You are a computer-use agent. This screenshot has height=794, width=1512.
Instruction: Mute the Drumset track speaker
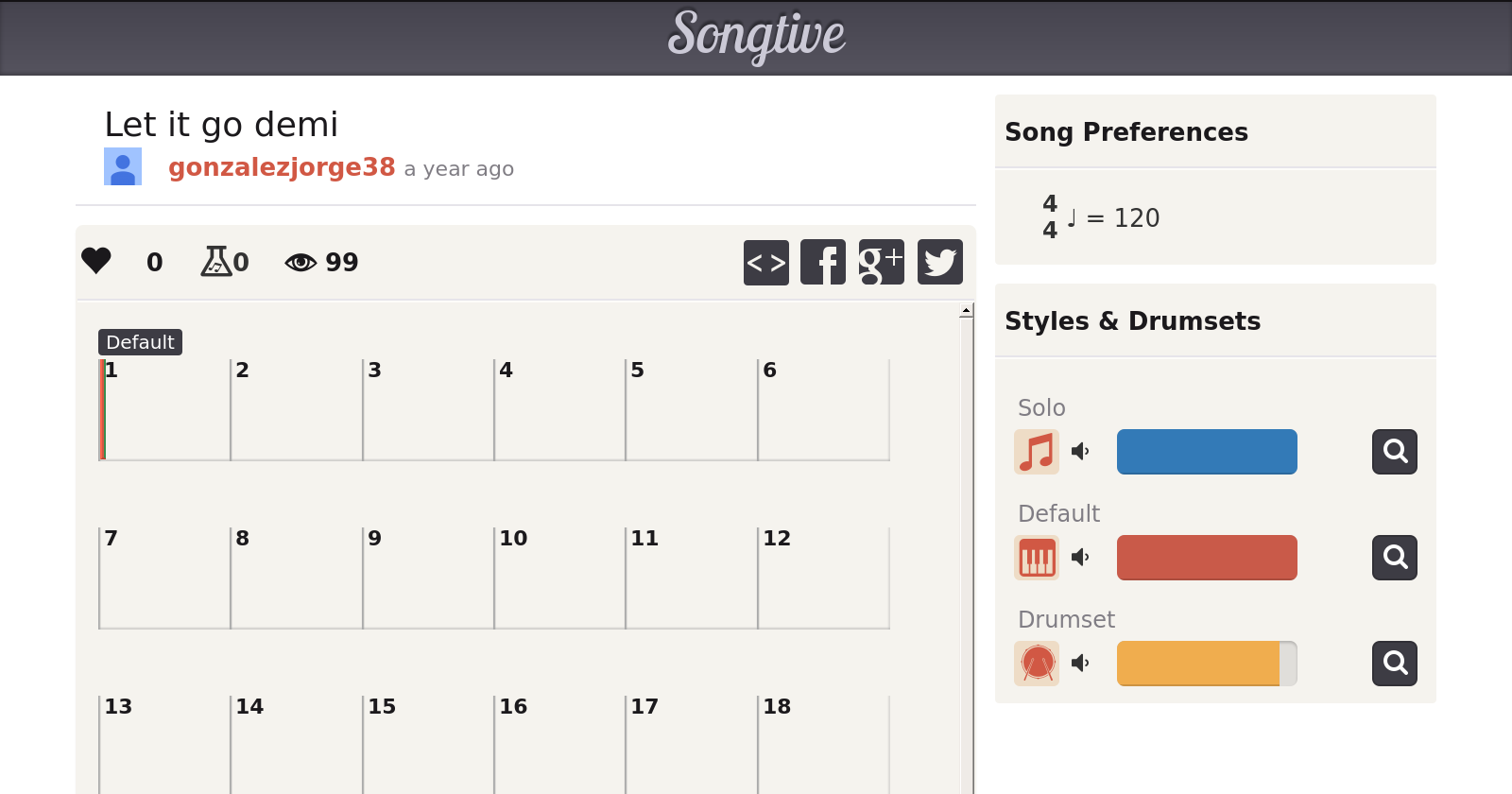(x=1080, y=664)
